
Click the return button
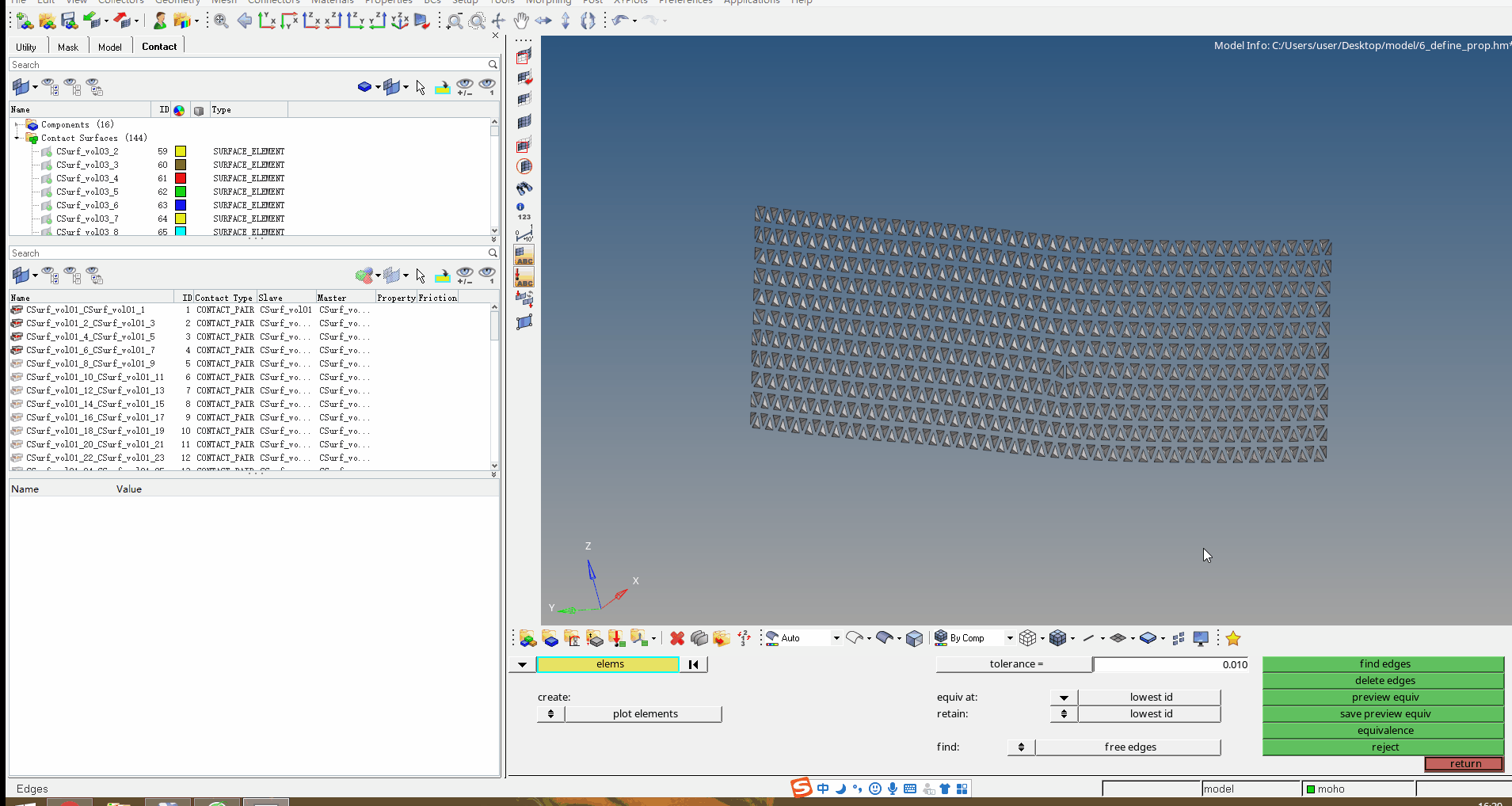point(1464,764)
